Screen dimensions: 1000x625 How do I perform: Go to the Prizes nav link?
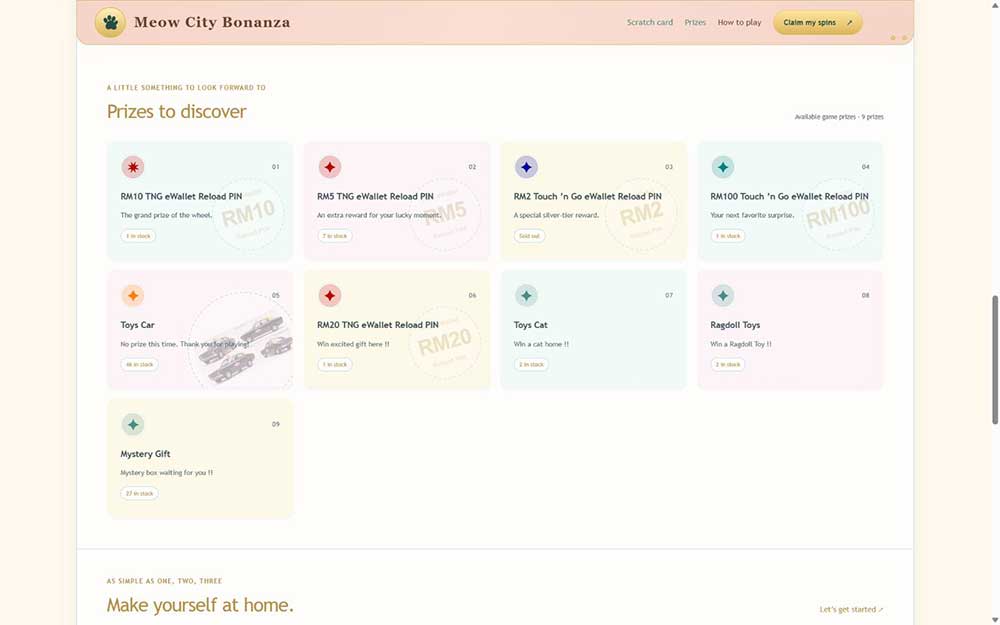[x=695, y=22]
